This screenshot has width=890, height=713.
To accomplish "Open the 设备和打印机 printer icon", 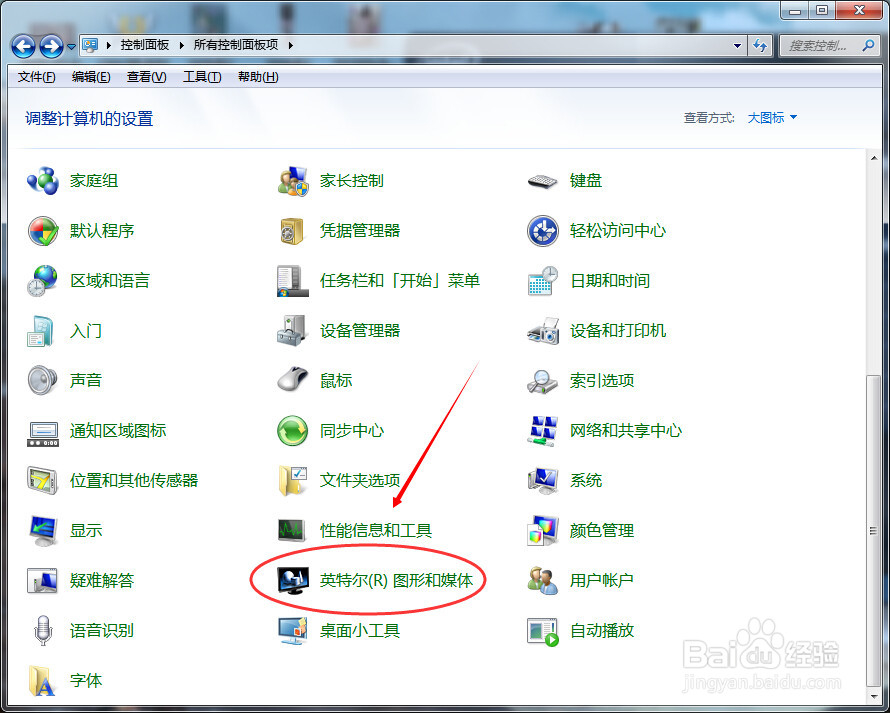I will (543, 331).
